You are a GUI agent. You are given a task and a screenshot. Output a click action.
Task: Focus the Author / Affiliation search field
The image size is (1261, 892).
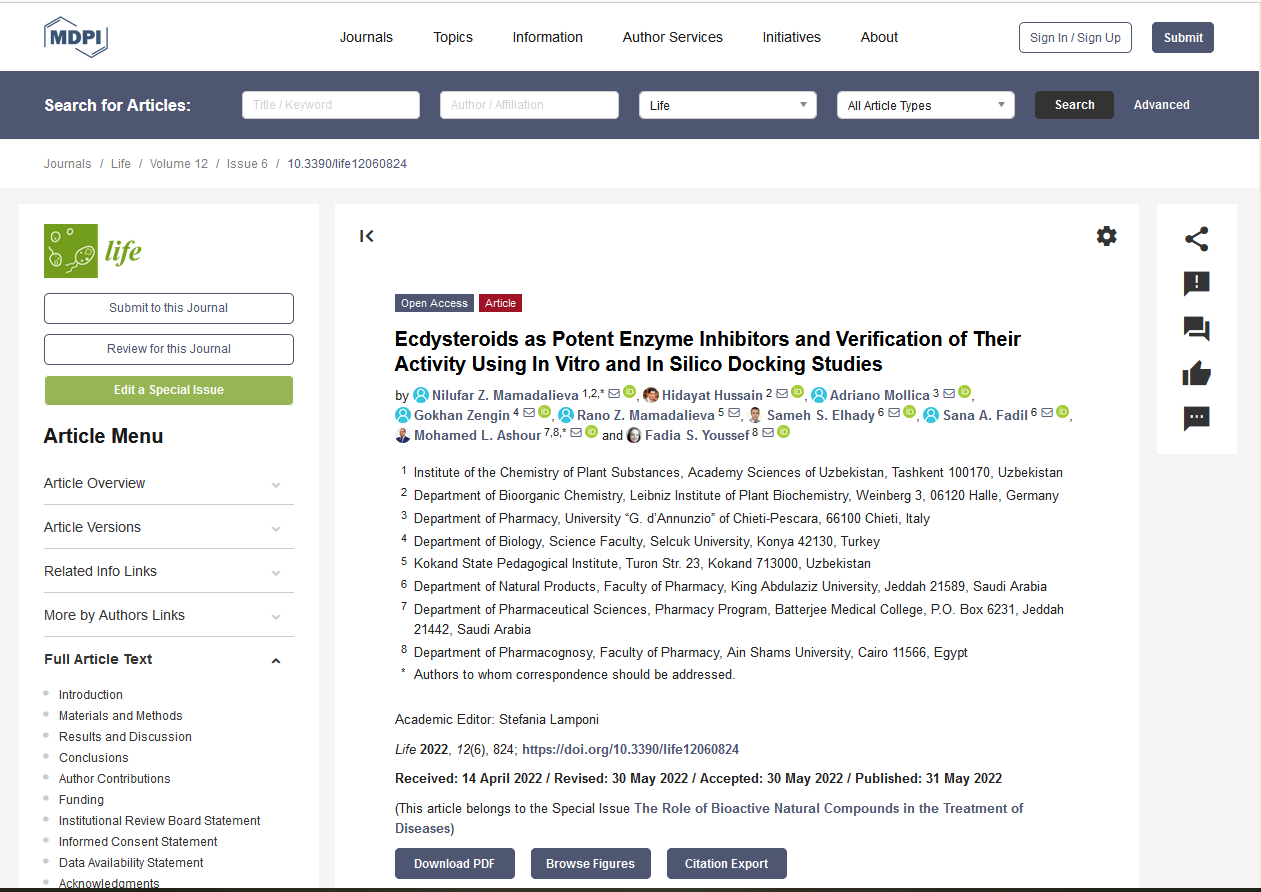(x=529, y=105)
